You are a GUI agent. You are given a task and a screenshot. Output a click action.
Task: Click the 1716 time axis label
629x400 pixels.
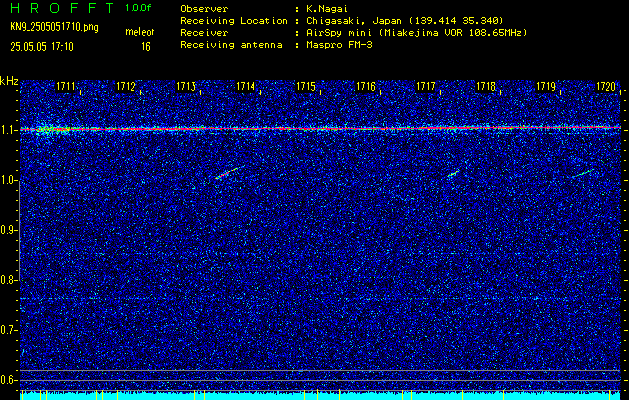click(x=366, y=86)
